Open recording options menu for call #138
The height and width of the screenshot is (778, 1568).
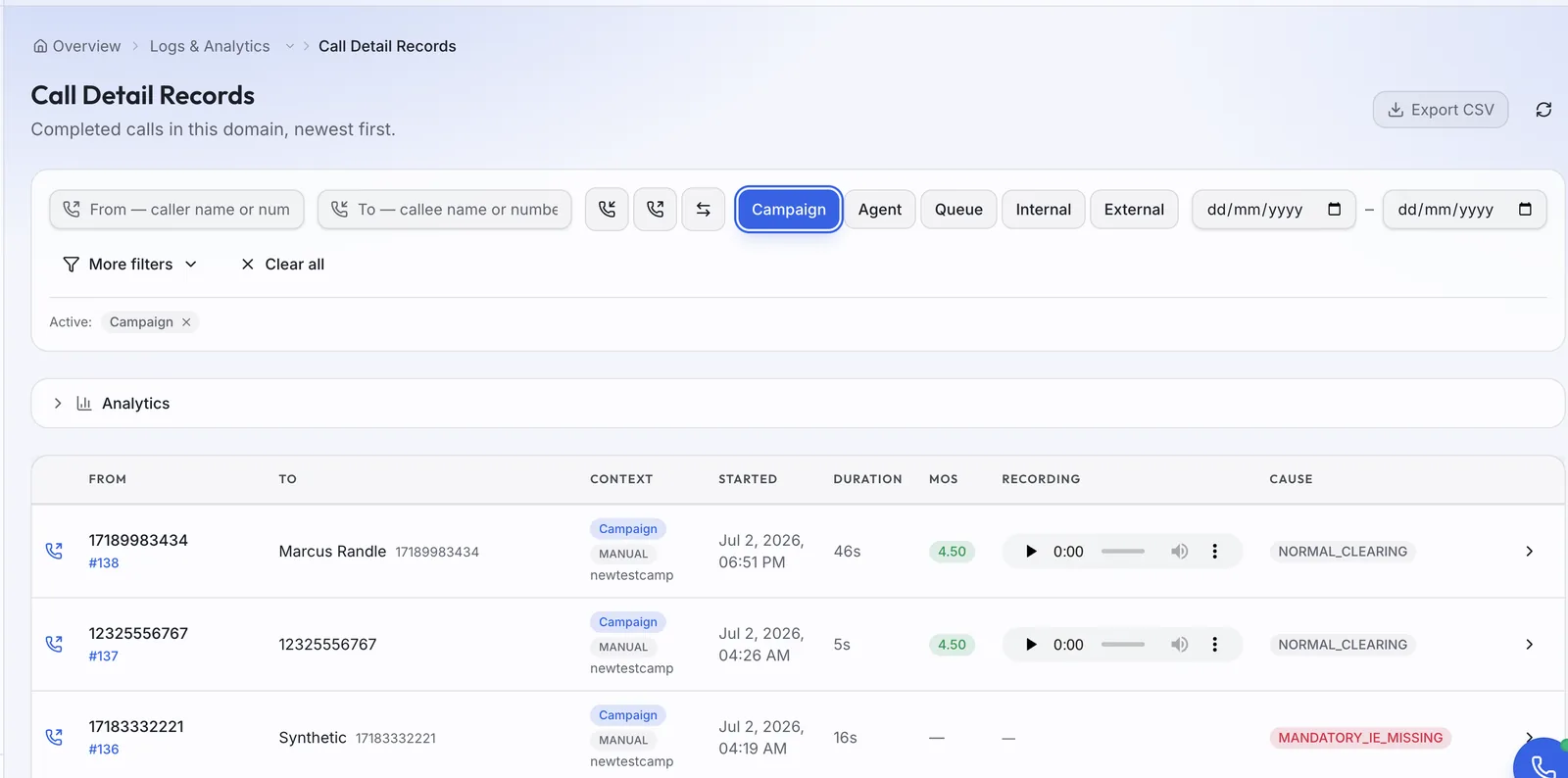[x=1215, y=552]
